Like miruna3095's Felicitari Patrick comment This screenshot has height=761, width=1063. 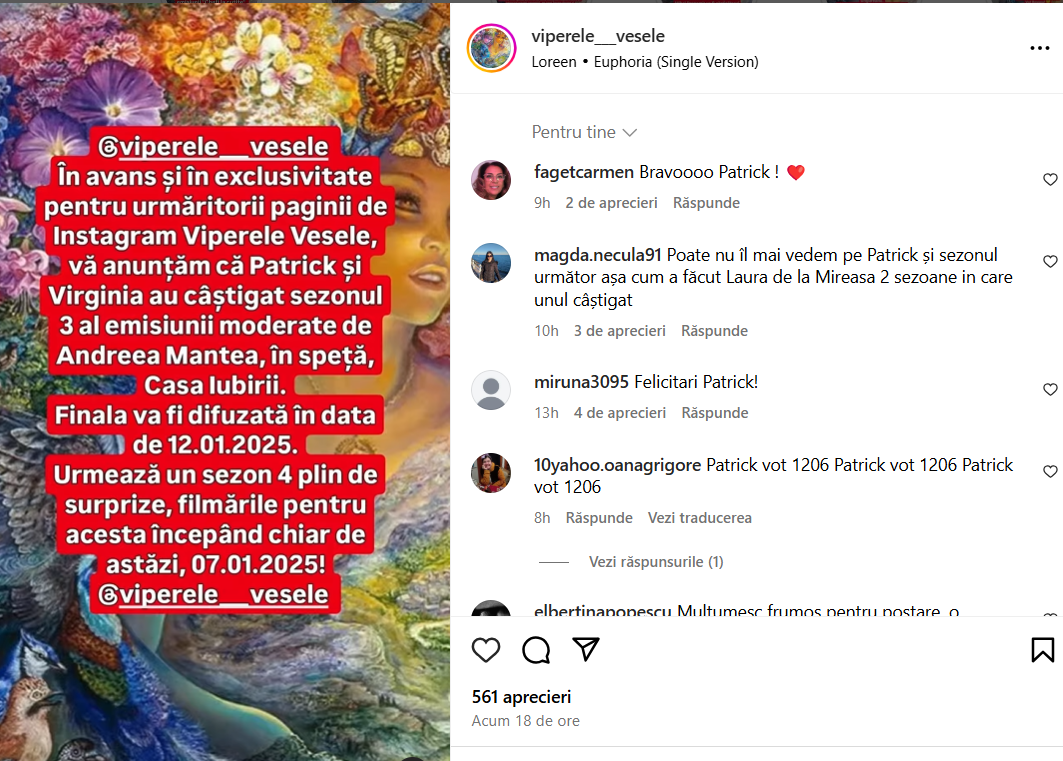tap(1050, 389)
